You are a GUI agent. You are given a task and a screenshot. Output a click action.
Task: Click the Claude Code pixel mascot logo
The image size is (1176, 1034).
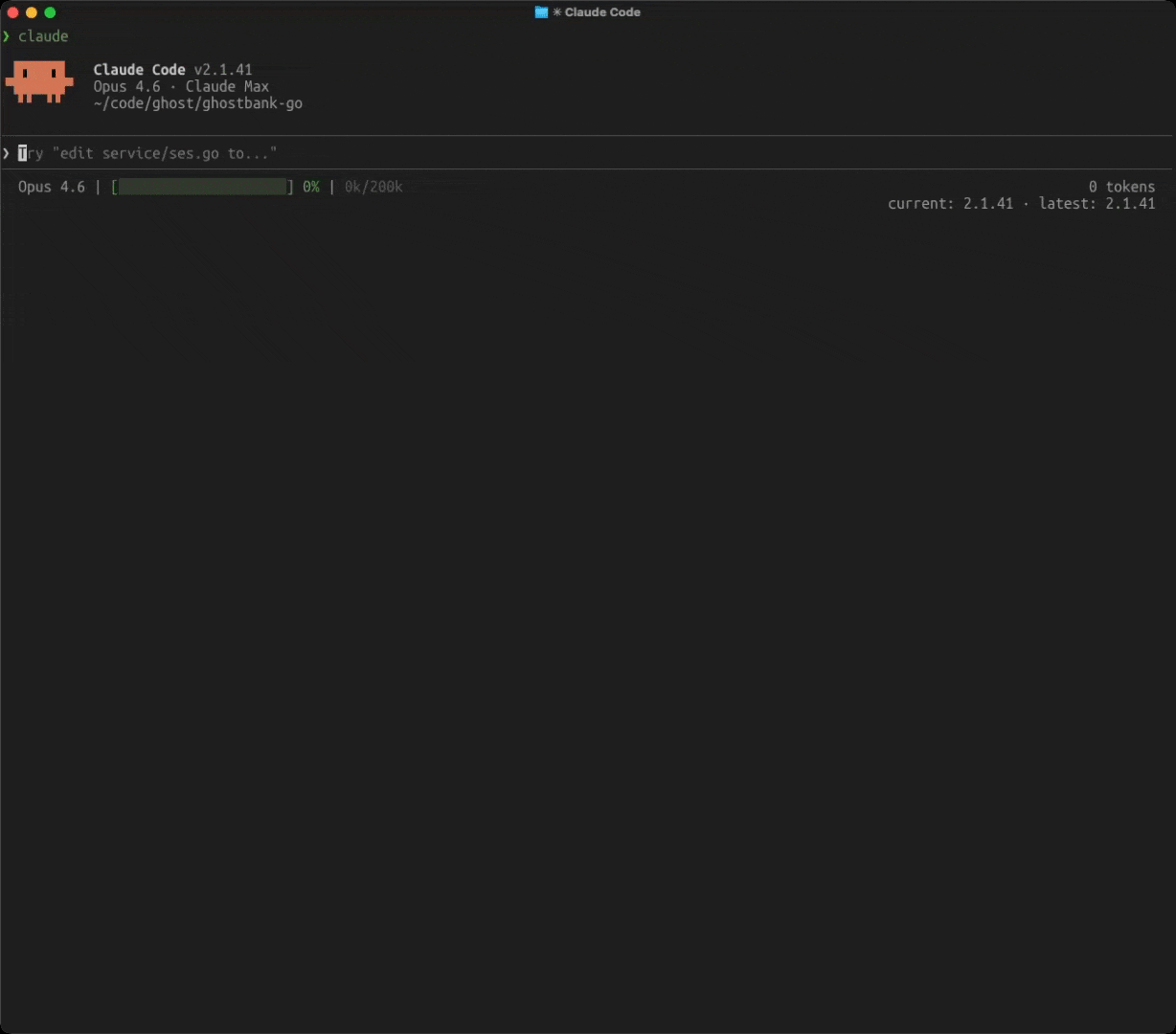point(39,81)
